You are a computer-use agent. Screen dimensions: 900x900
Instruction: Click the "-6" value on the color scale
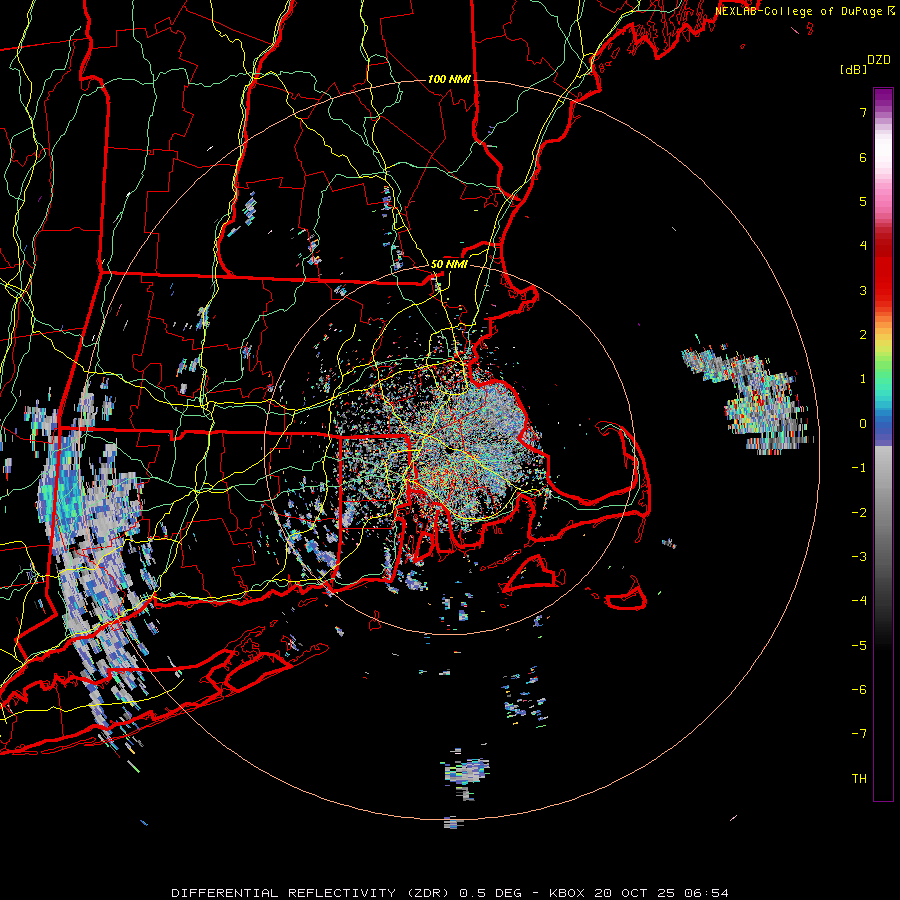click(859, 690)
